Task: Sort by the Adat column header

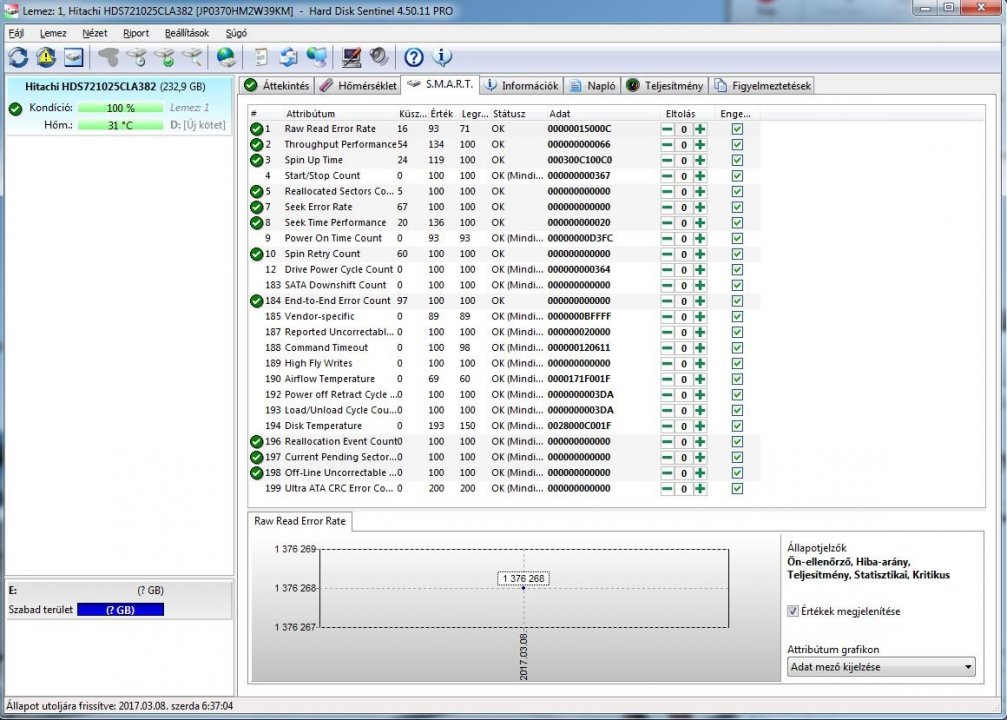Action: coord(559,114)
